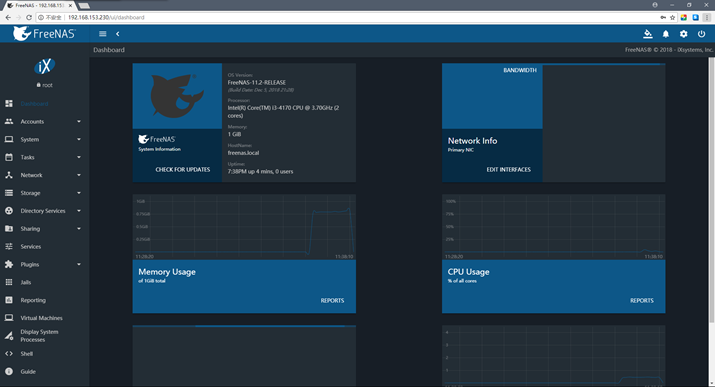Click the Dashboard sidebar icon

pos(9,103)
